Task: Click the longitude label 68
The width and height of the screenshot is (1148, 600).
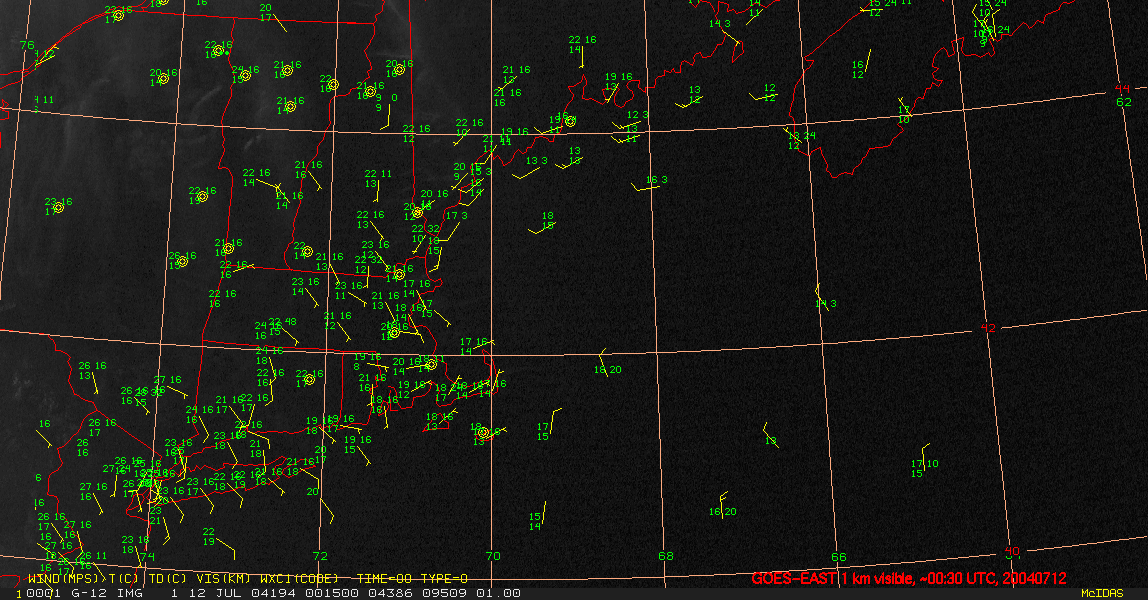Action: 666,556
